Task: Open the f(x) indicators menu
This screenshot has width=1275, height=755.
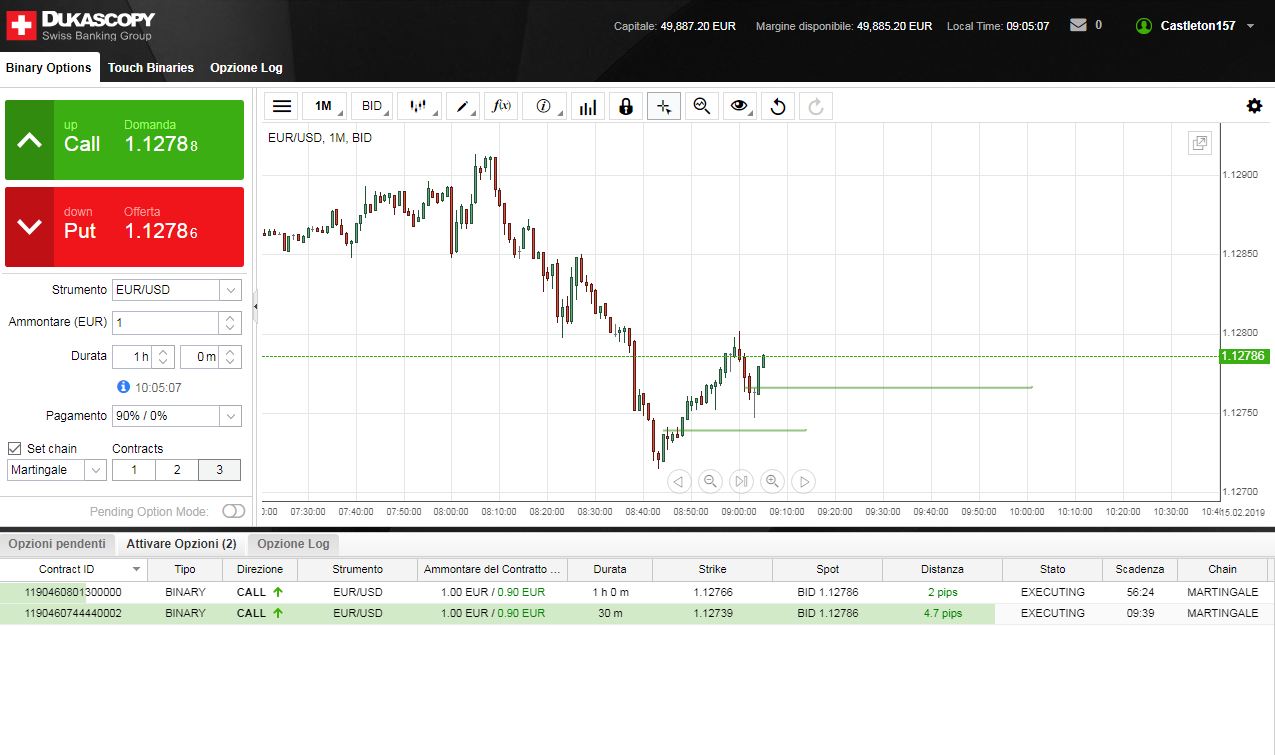Action: [x=500, y=106]
